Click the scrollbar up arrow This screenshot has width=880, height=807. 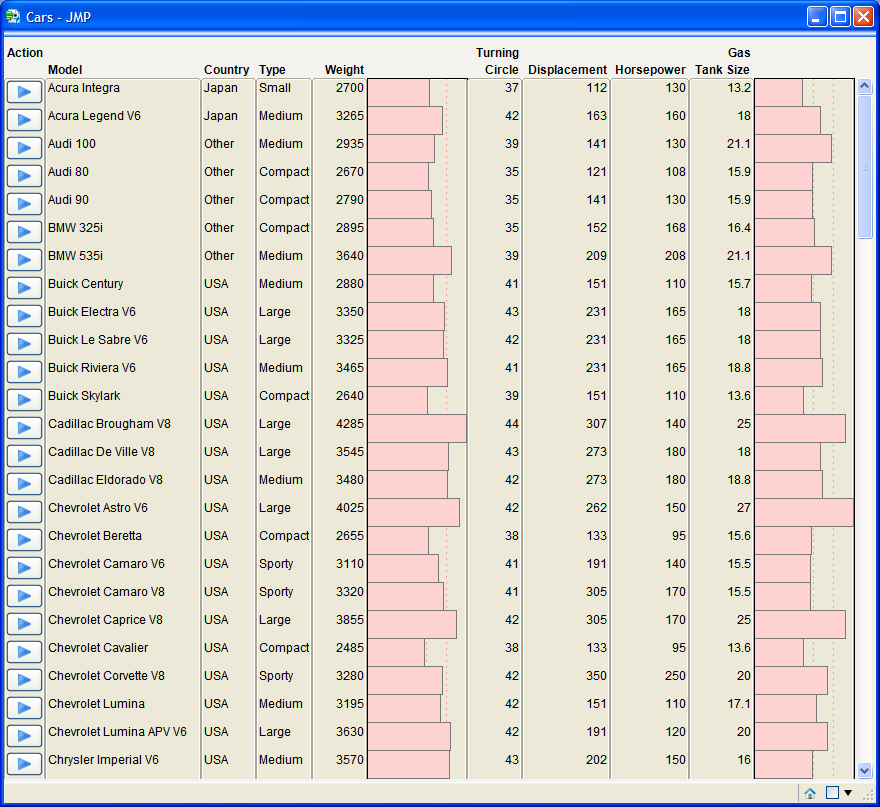click(864, 86)
